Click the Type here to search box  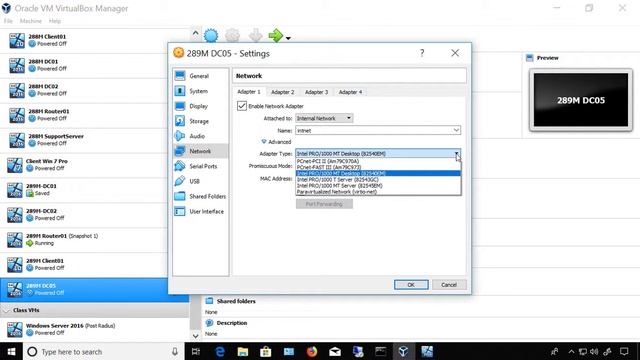click(104, 351)
